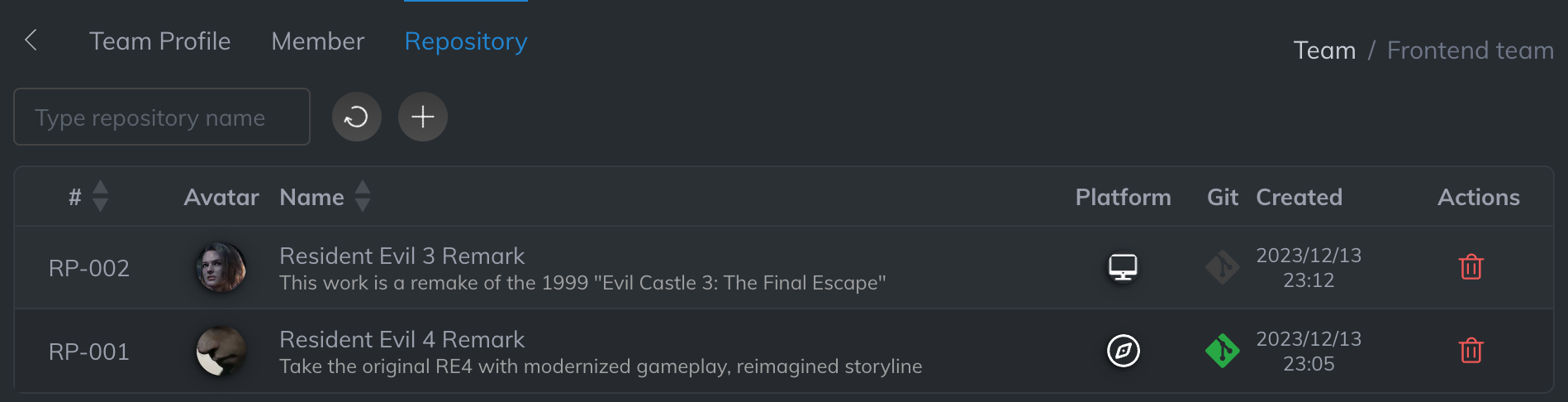The image size is (1568, 402).
Task: Click the refresh repository list button
Action: (x=356, y=117)
